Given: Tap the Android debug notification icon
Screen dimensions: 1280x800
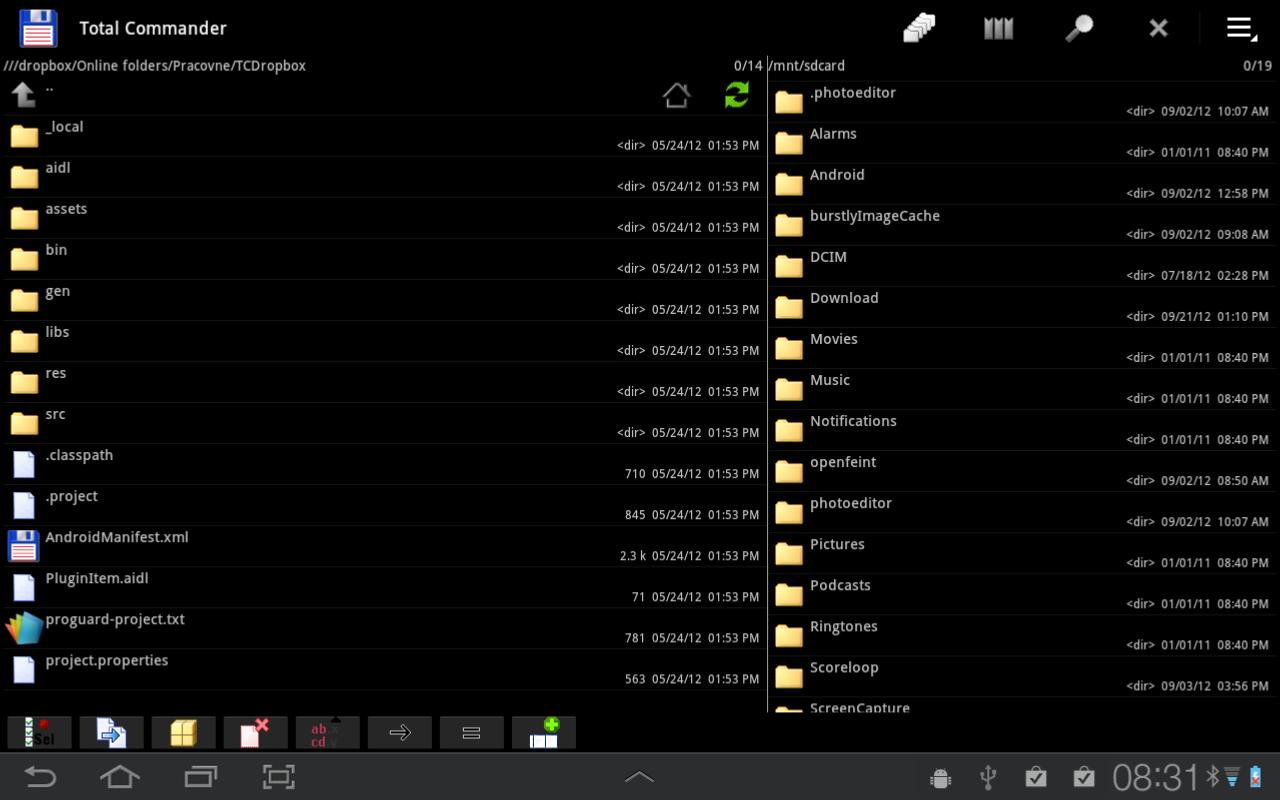Looking at the screenshot, I should [940, 777].
